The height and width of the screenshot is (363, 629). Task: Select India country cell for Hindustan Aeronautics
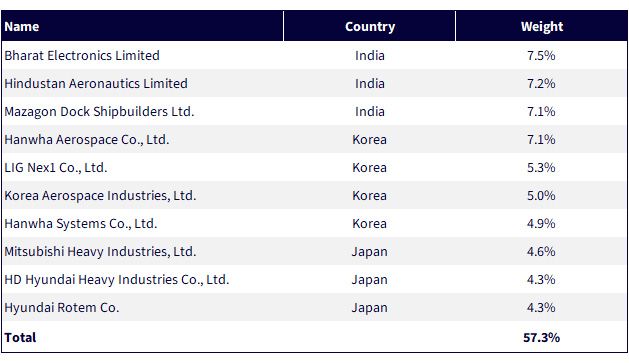click(x=369, y=83)
